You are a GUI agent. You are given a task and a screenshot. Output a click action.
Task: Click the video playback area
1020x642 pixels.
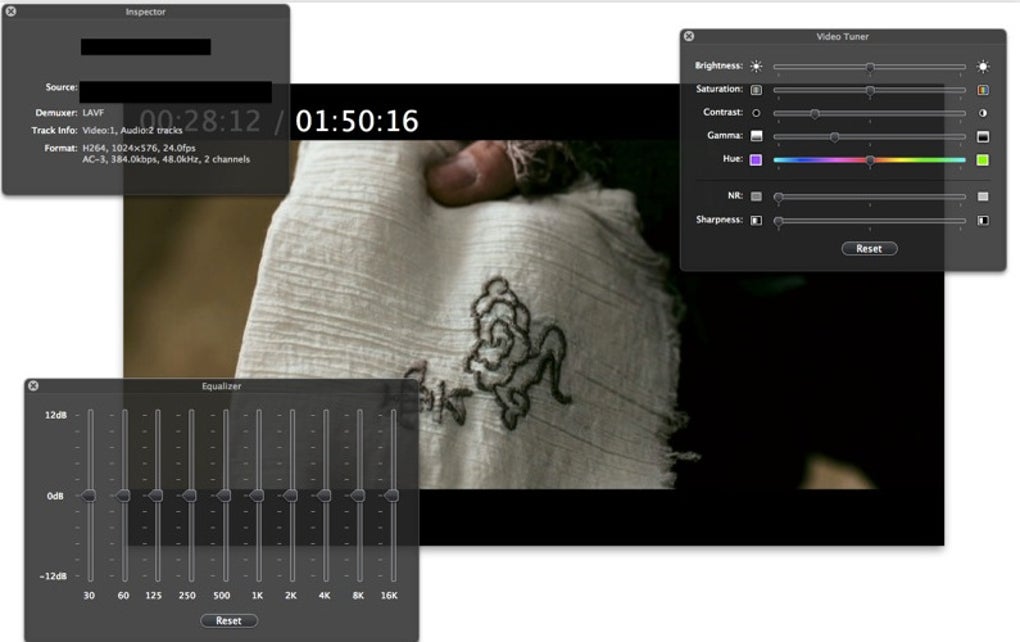pyautogui.click(x=533, y=314)
